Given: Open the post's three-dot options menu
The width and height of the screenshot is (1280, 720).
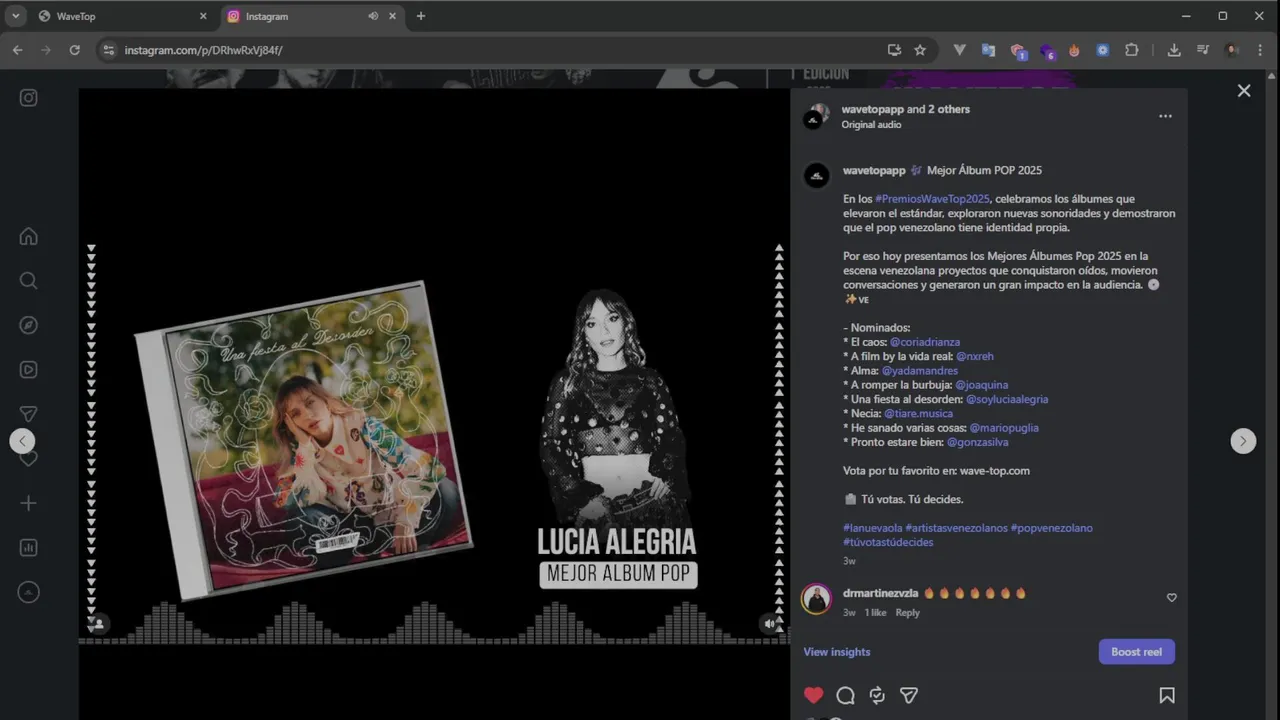Looking at the screenshot, I should pos(1165,116).
